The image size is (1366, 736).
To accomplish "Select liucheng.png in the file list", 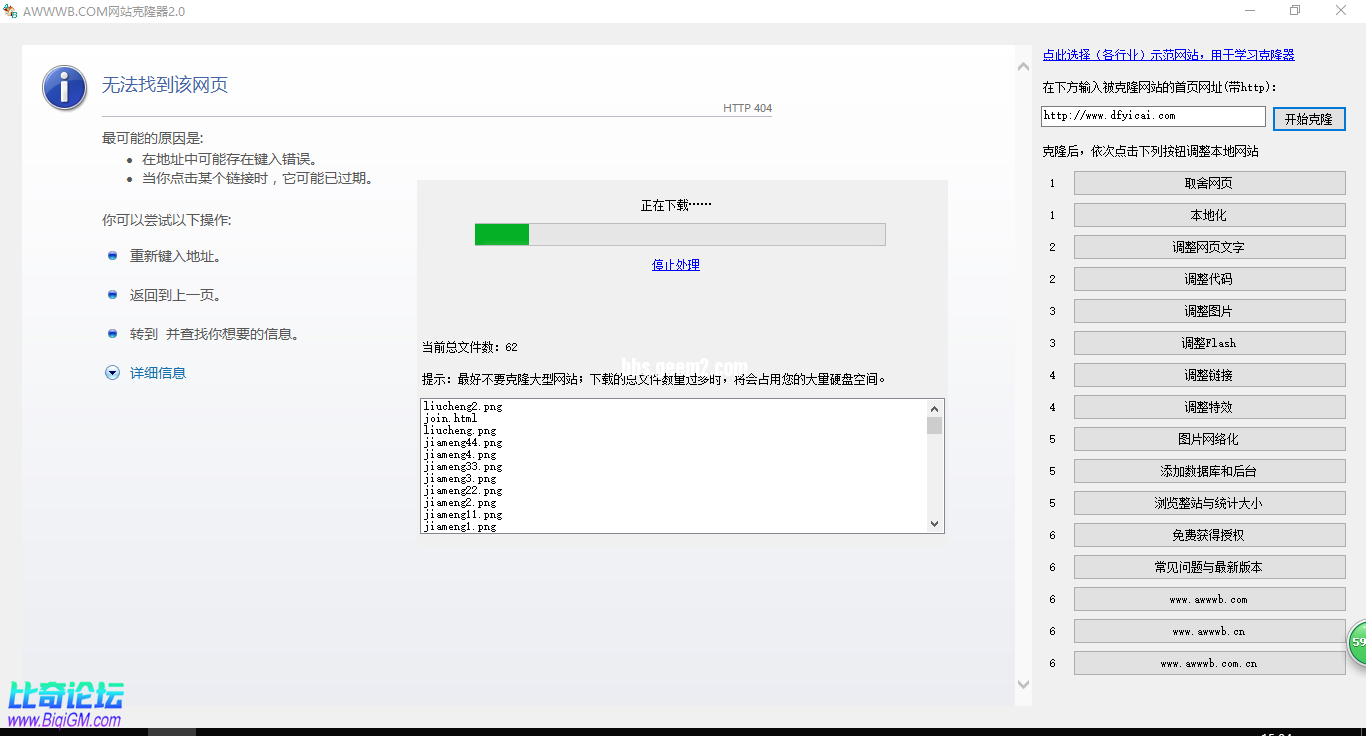I will point(460,431).
